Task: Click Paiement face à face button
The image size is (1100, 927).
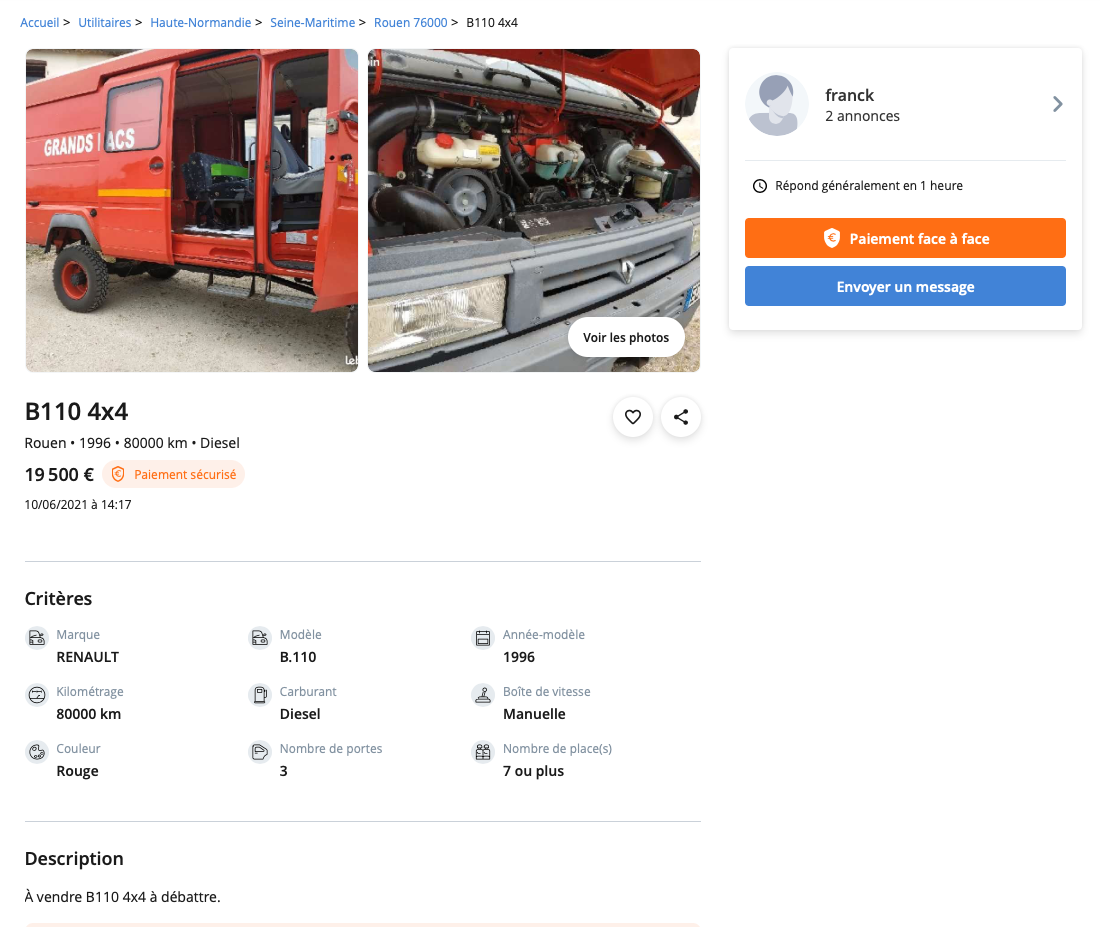Action: (905, 238)
